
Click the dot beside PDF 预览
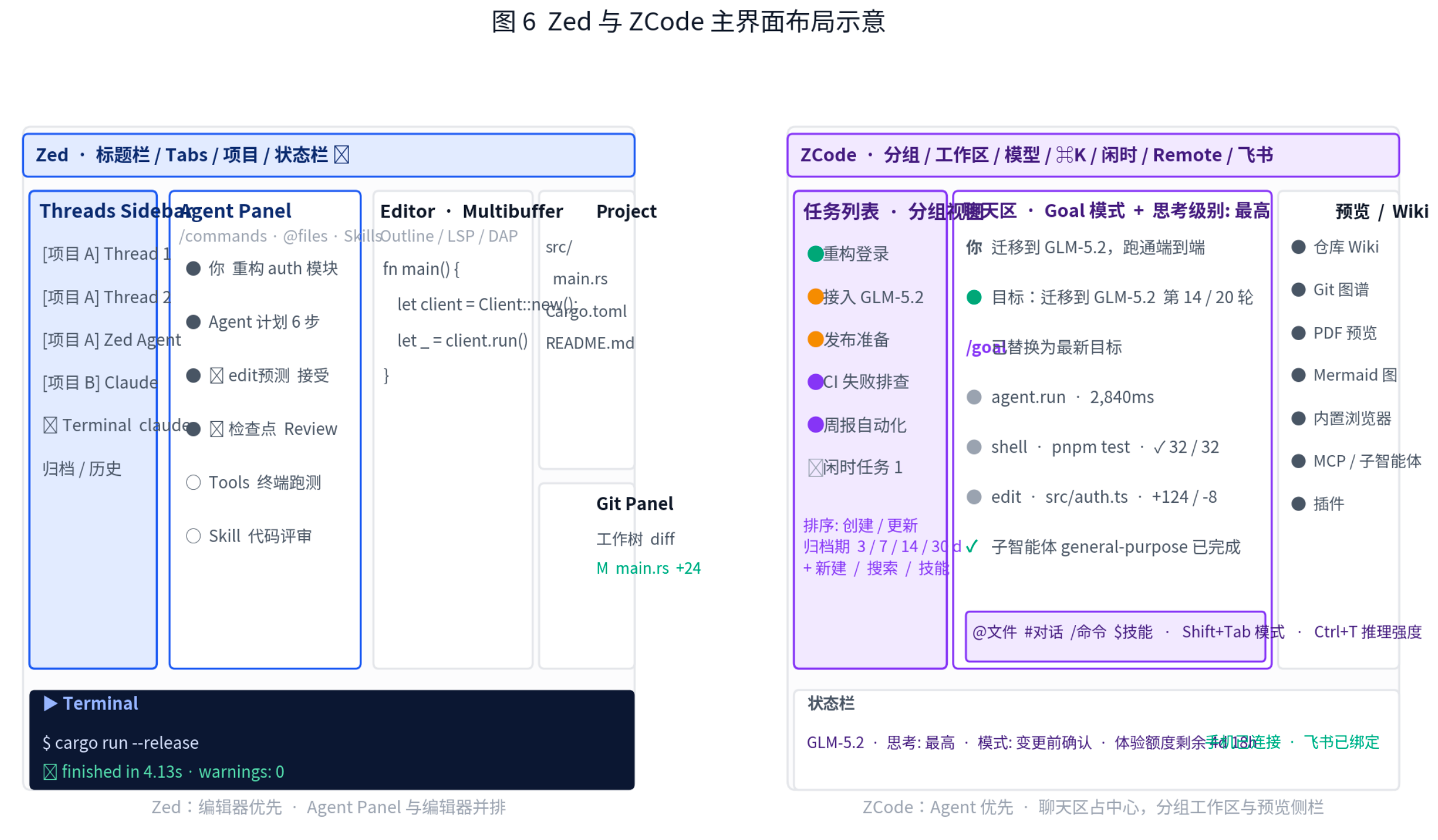[x=1299, y=333]
